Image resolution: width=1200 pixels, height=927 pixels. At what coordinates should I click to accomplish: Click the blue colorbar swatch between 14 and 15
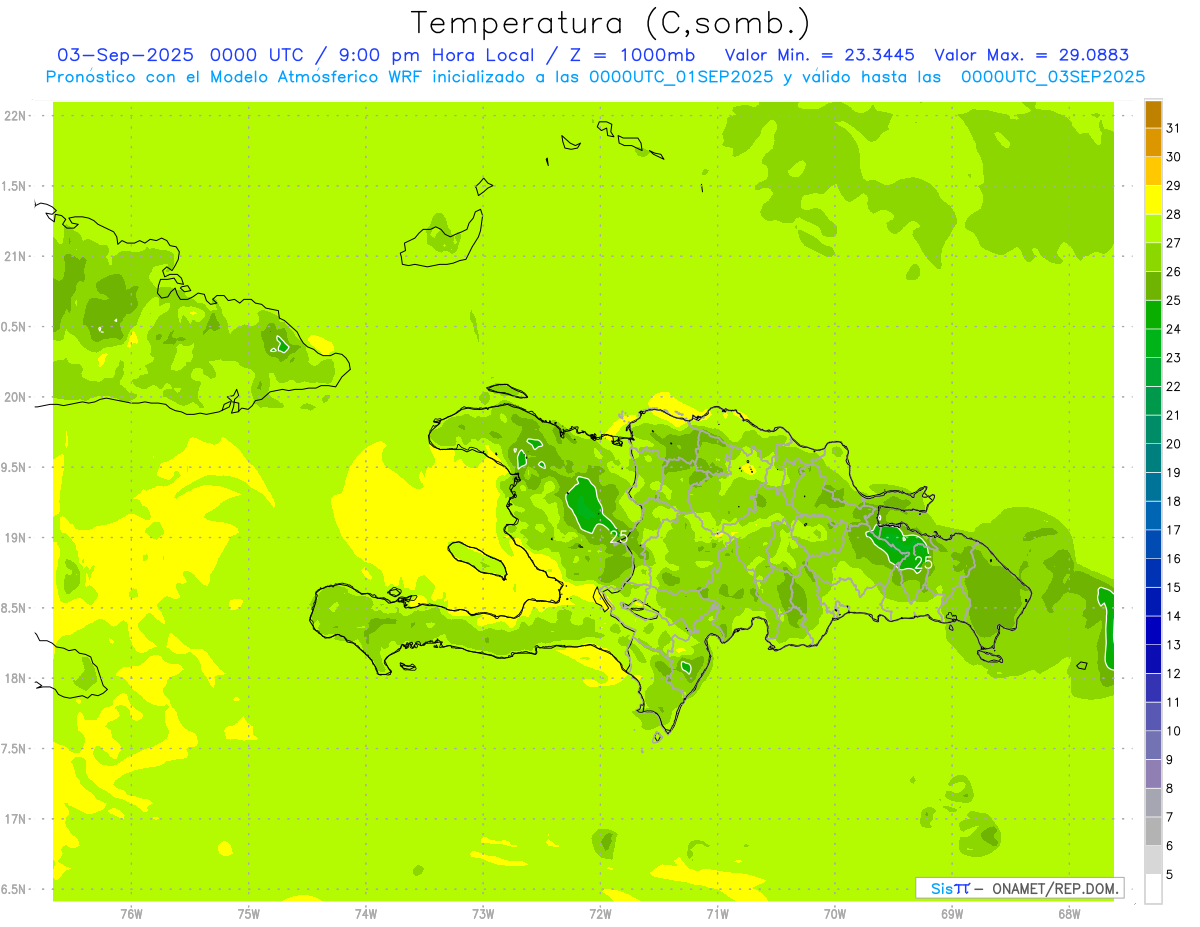[1153, 602]
